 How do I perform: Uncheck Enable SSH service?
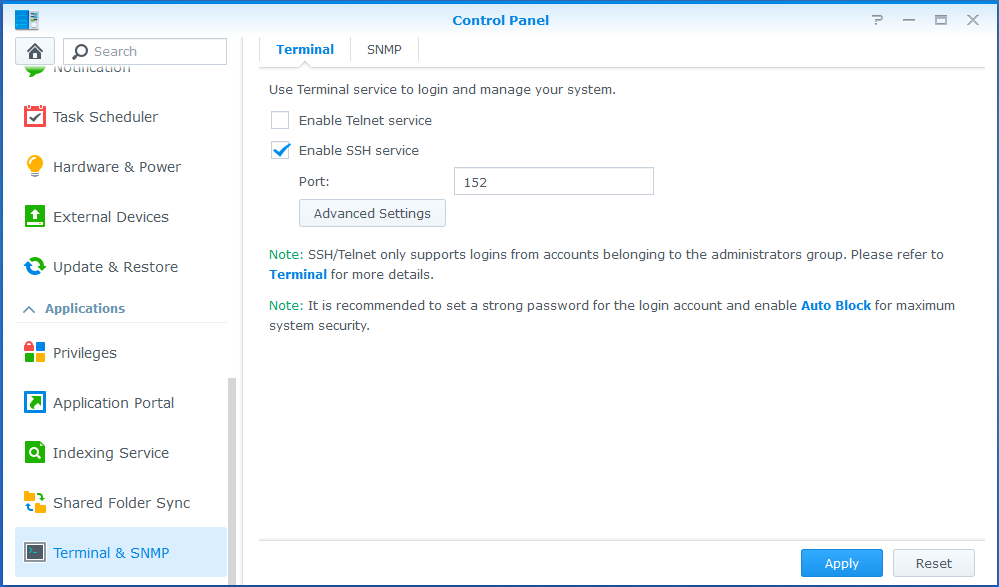click(280, 150)
